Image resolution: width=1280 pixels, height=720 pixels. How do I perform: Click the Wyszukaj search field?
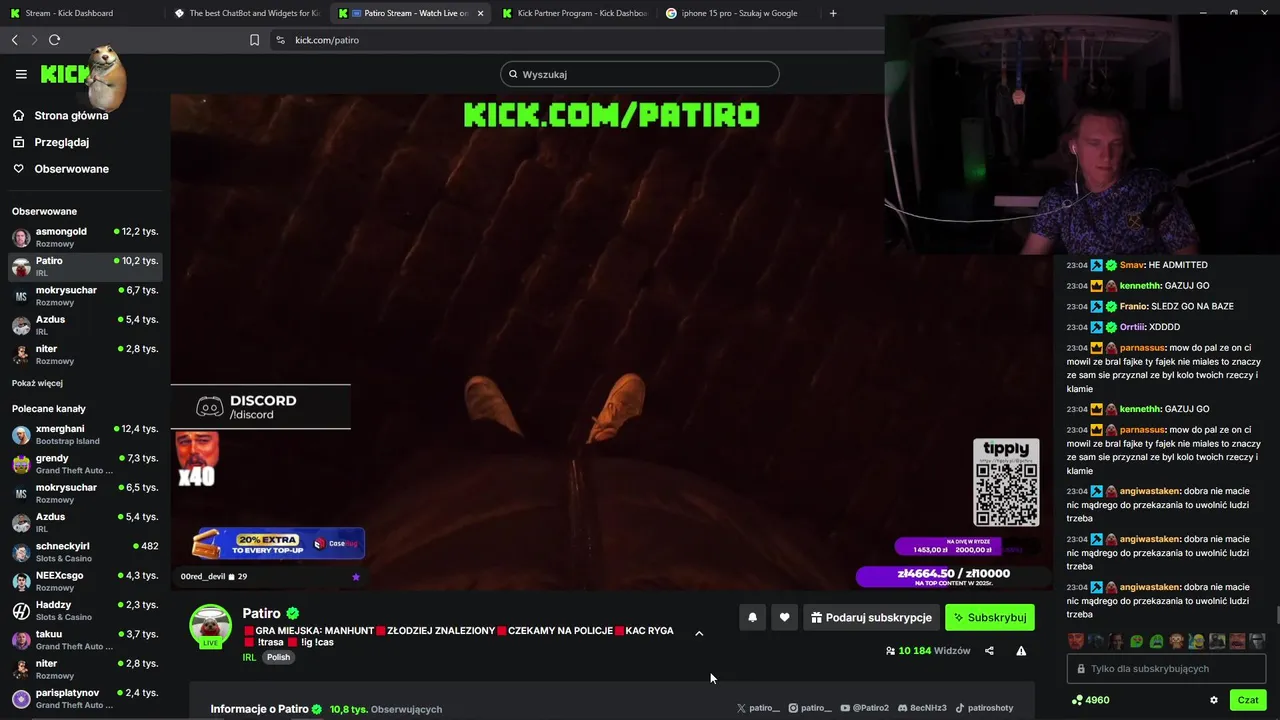(x=640, y=74)
